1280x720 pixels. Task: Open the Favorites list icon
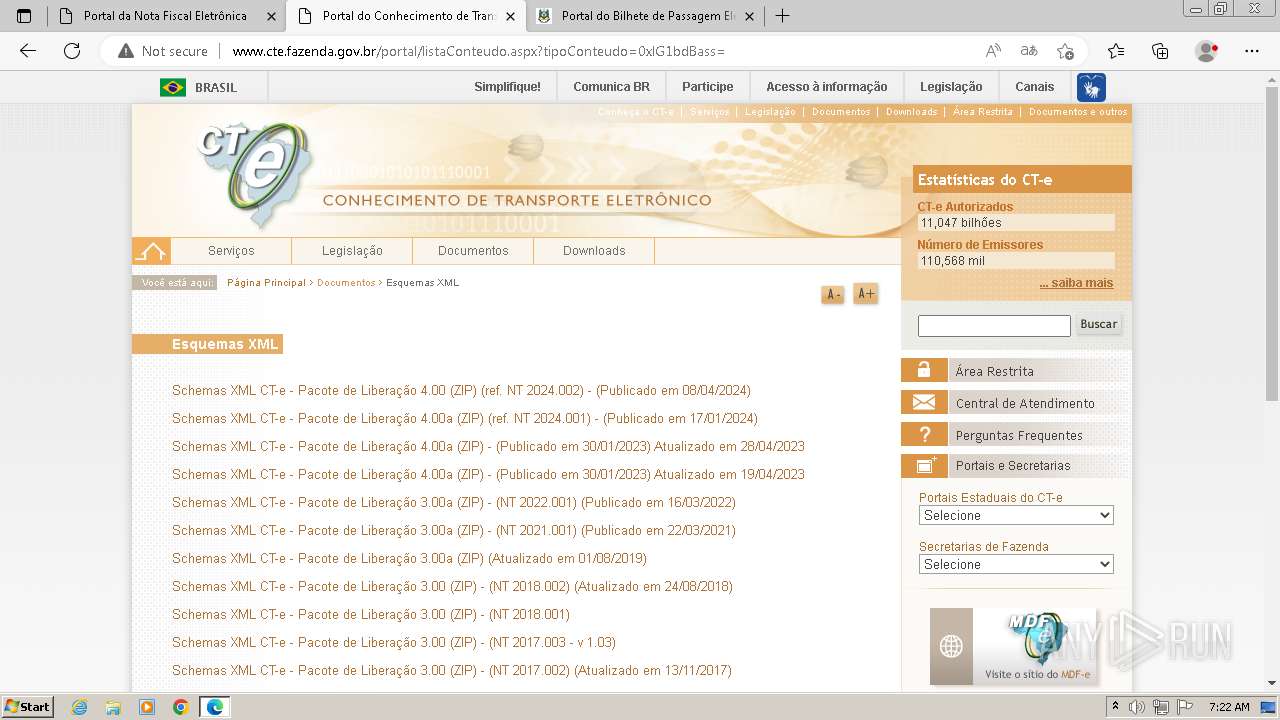pyautogui.click(x=1116, y=51)
